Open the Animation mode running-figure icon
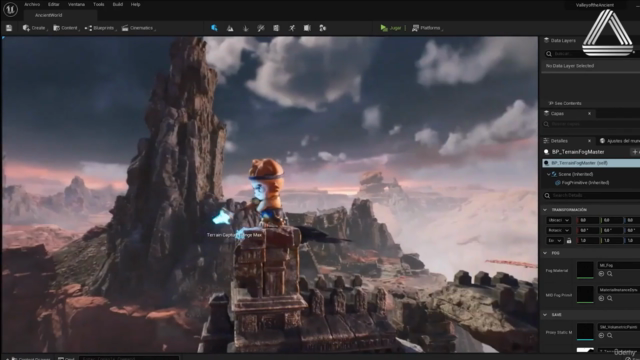The width and height of the screenshot is (640, 360). click(x=292, y=28)
